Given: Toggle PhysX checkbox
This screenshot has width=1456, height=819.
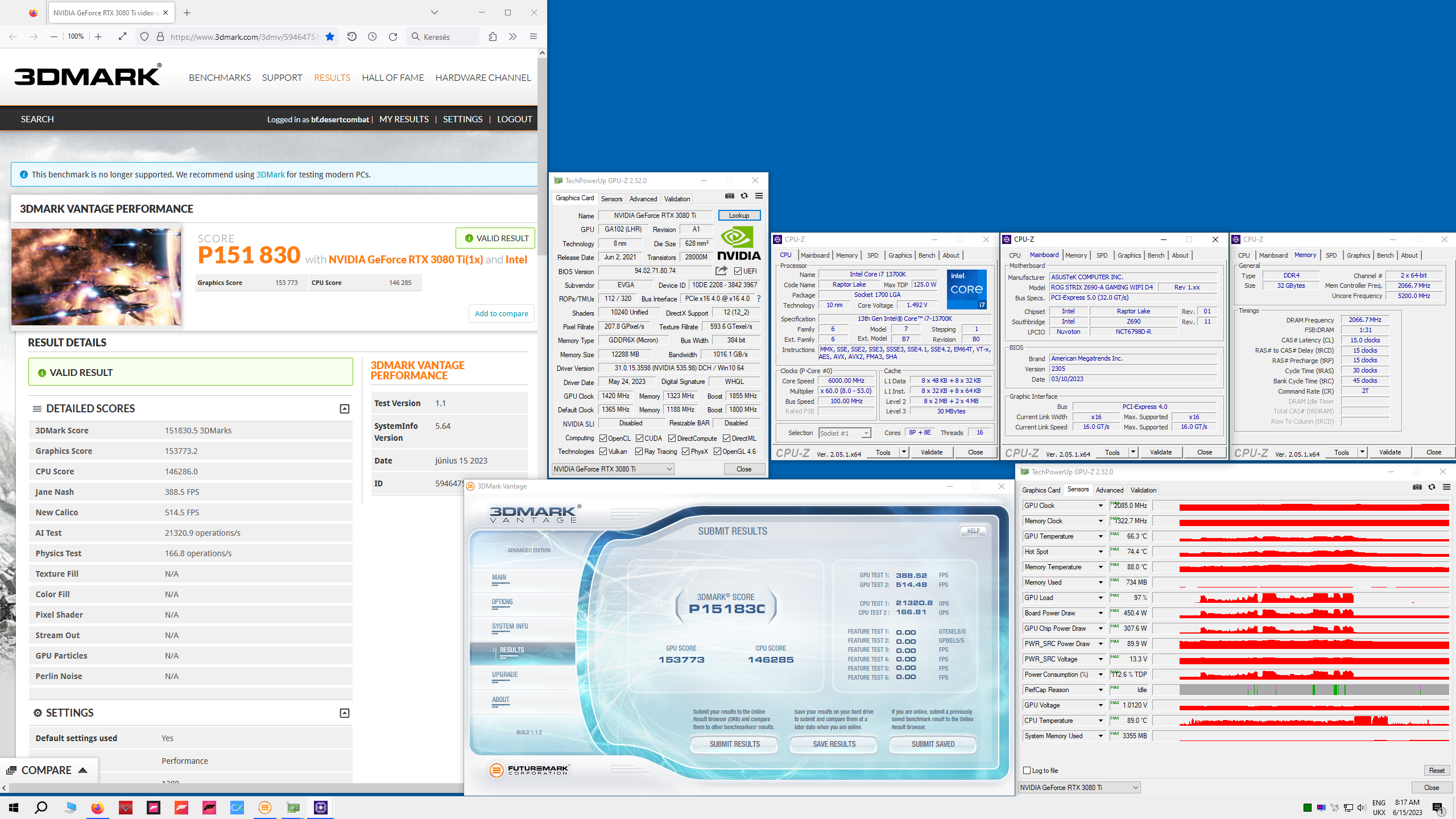Looking at the screenshot, I should pos(686,452).
